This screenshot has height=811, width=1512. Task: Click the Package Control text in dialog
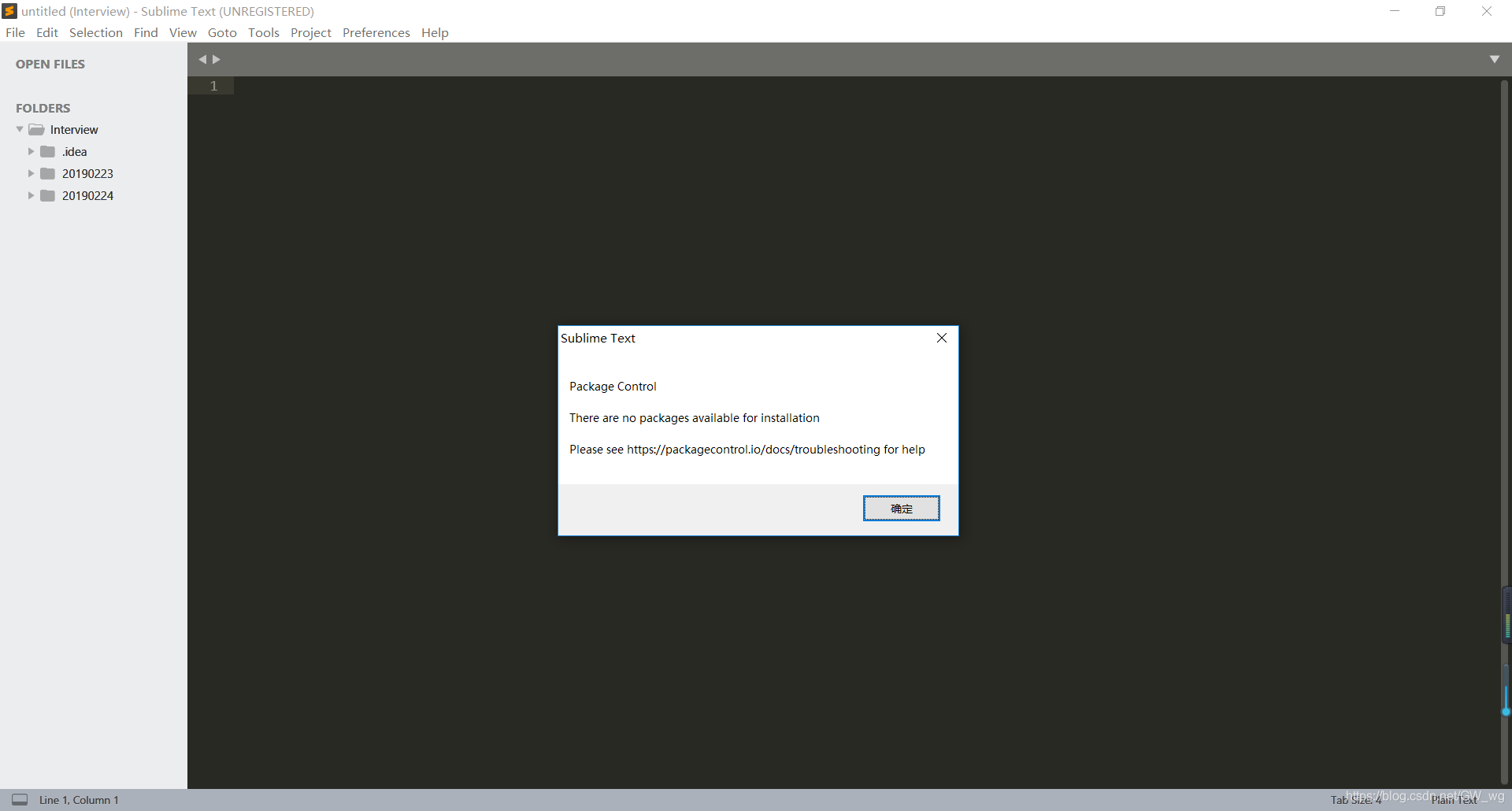[613, 387]
